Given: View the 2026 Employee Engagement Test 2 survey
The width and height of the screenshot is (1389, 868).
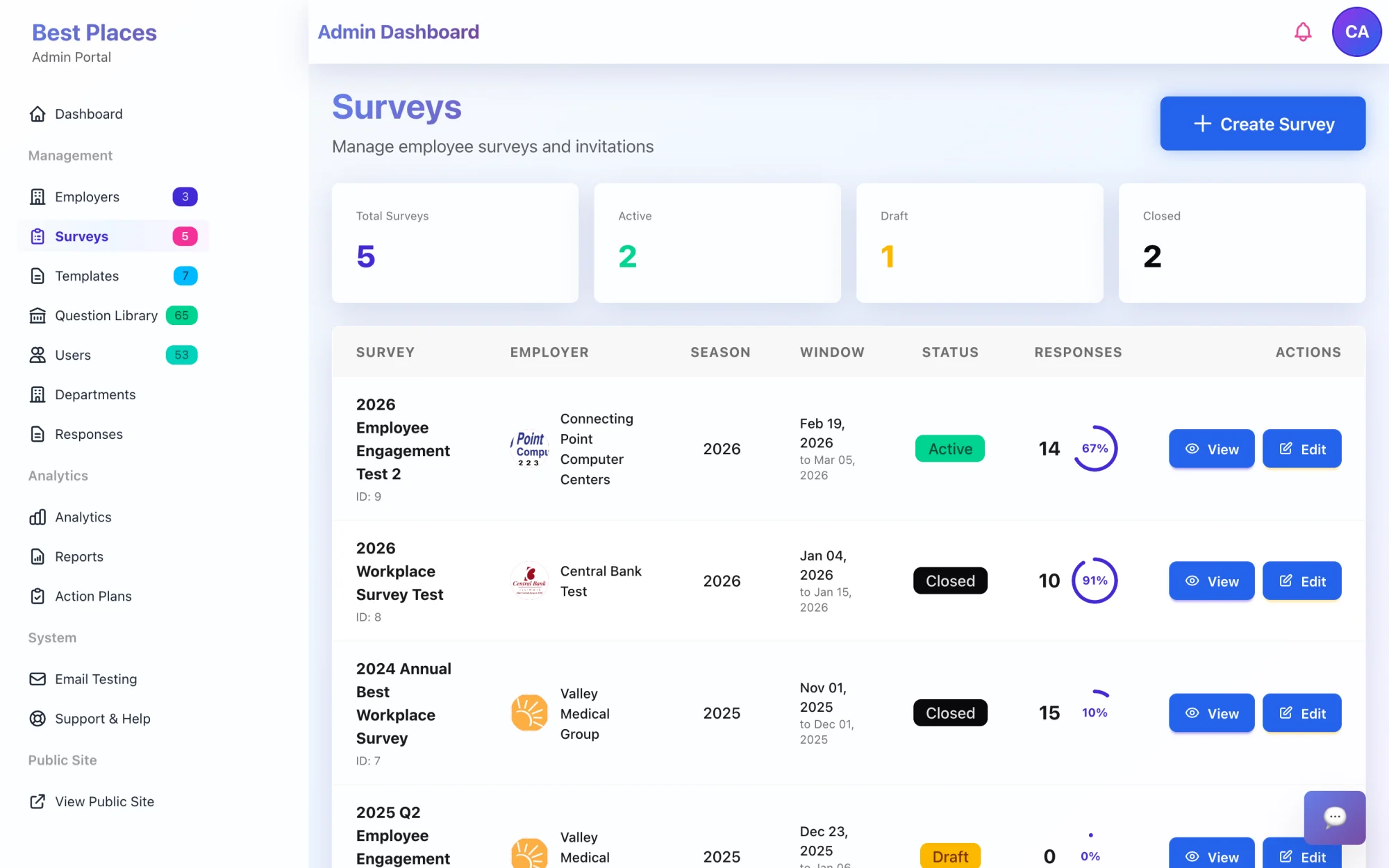Looking at the screenshot, I should point(1211,449).
